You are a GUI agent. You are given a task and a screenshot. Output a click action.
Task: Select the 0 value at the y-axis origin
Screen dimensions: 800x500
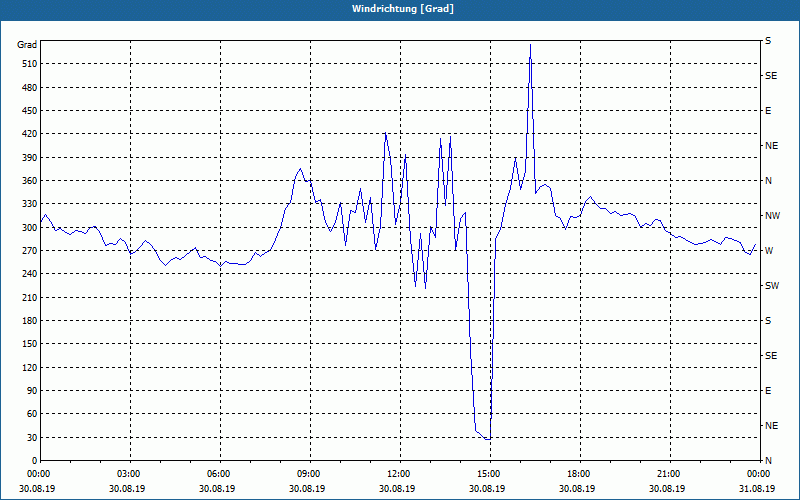click(35, 461)
